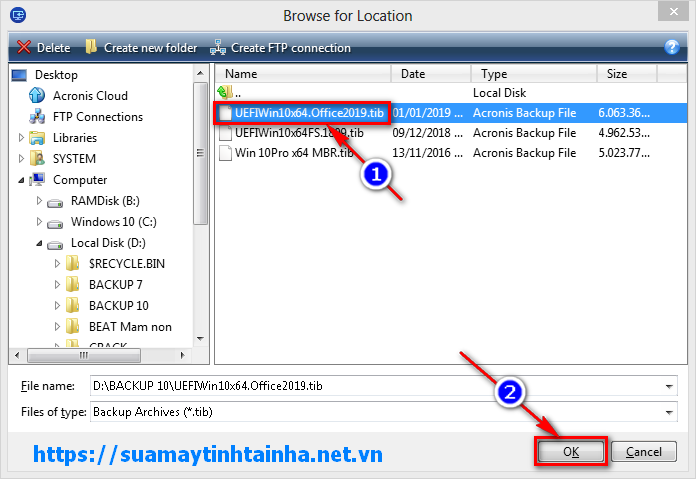Viewport: 696px width, 479px height.
Task: Open the blue help question mark
Action: 672,47
